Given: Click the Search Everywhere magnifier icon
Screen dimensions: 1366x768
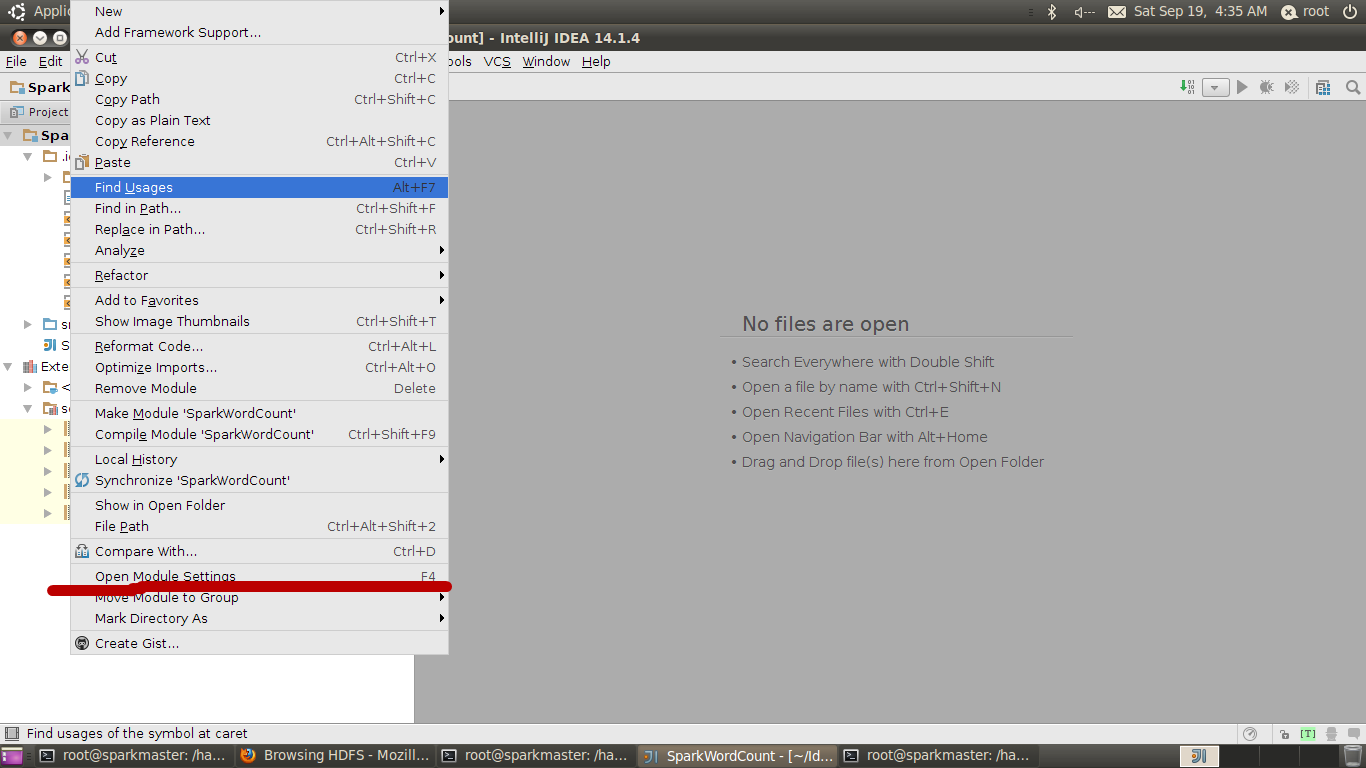Looking at the screenshot, I should [x=1353, y=87].
